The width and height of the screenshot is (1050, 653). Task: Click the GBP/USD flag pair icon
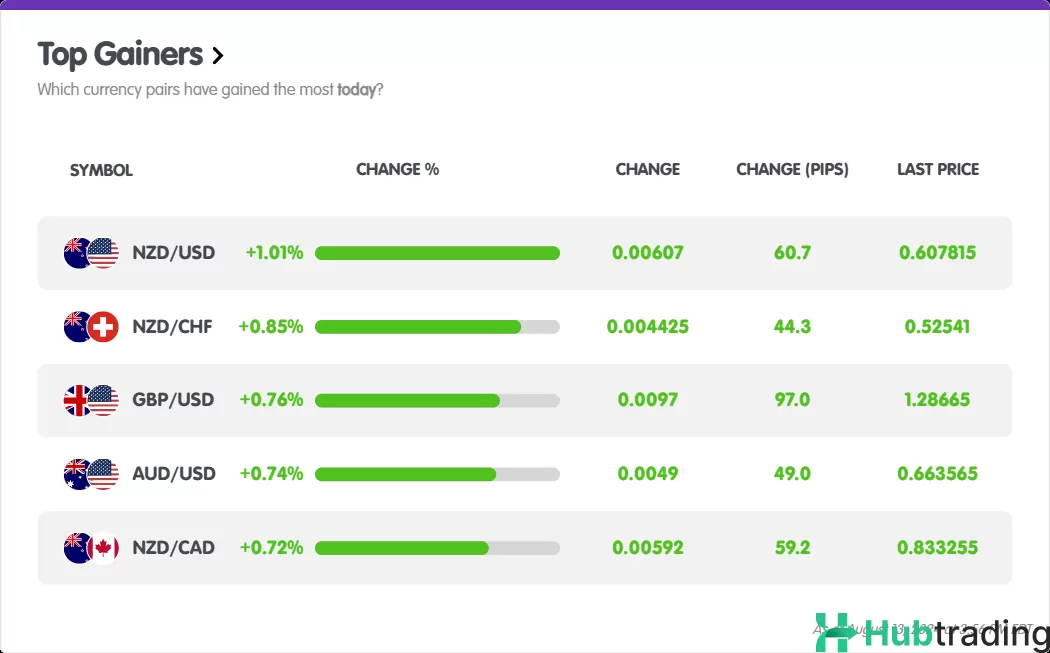[x=91, y=400]
